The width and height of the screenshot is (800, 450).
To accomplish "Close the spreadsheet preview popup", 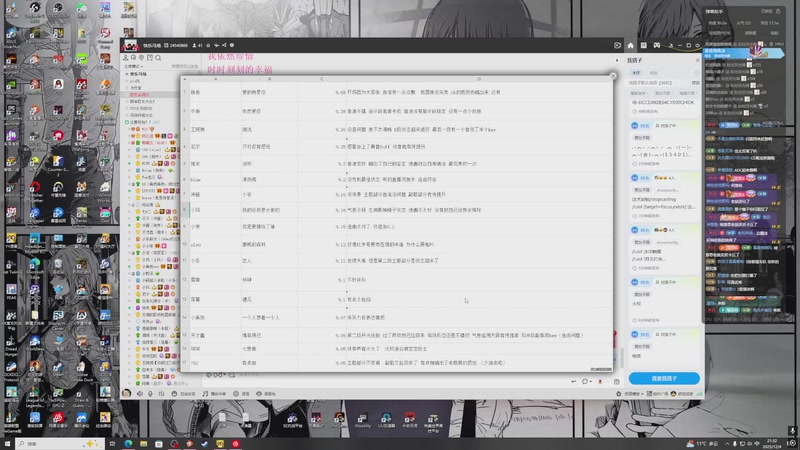I will pos(613,76).
